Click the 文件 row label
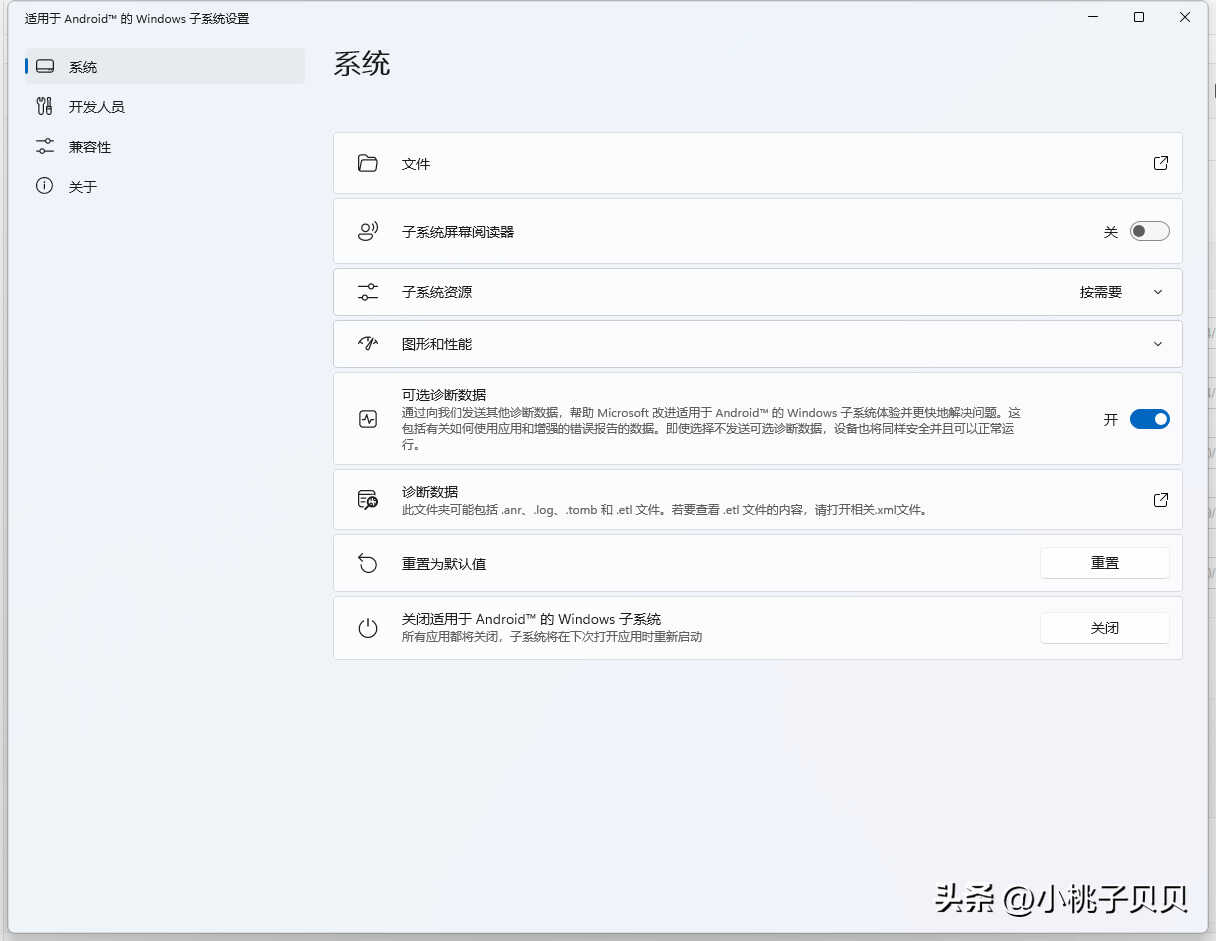The height and width of the screenshot is (941, 1216). pyautogui.click(x=416, y=164)
